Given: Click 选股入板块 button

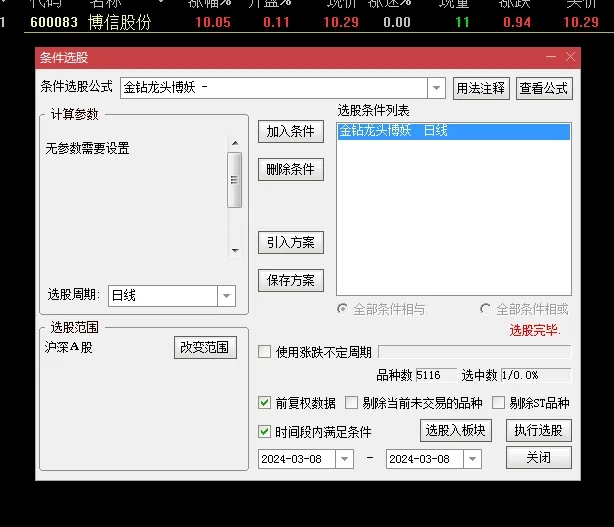Looking at the screenshot, I should pyautogui.click(x=455, y=431).
